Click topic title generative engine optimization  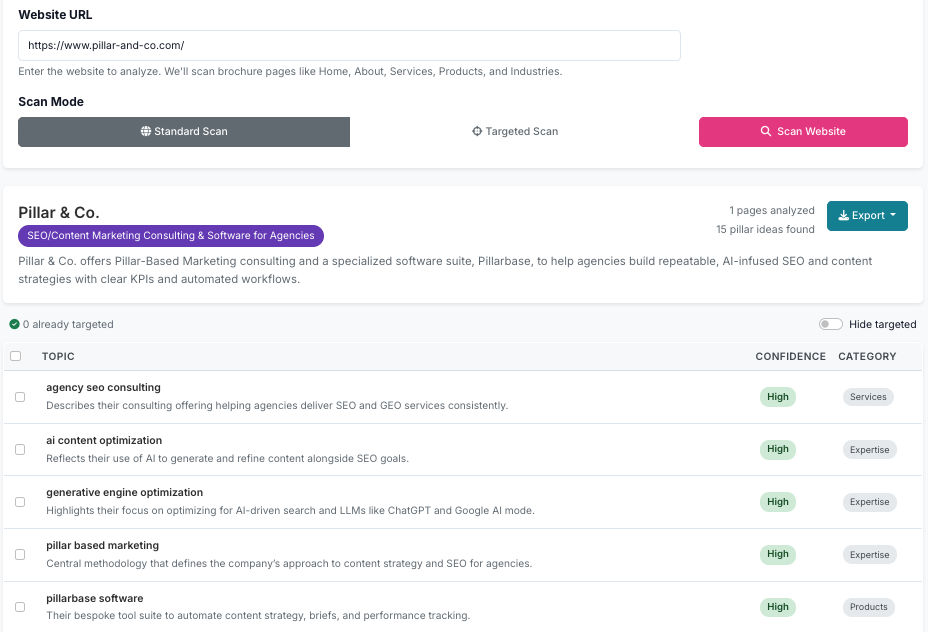tap(124, 492)
